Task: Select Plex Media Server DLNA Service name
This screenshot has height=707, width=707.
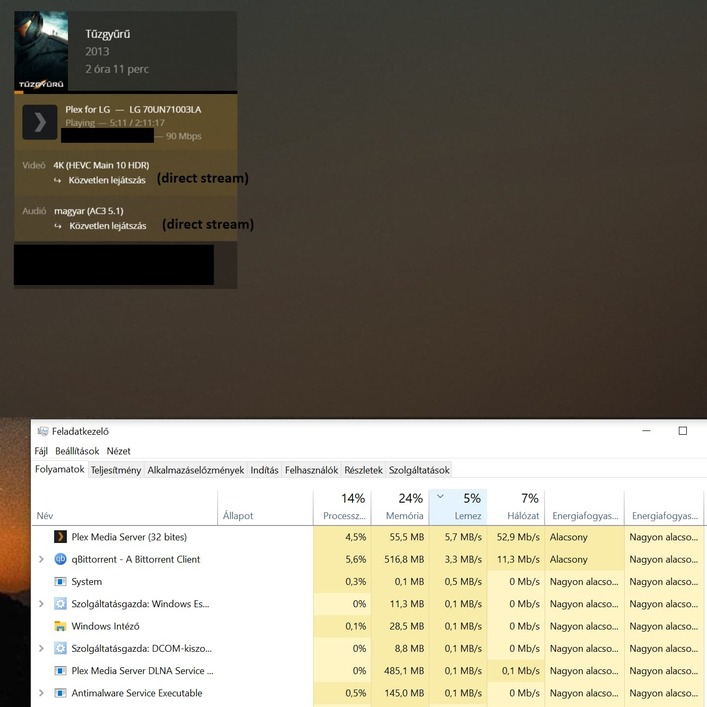Action: tap(142, 670)
